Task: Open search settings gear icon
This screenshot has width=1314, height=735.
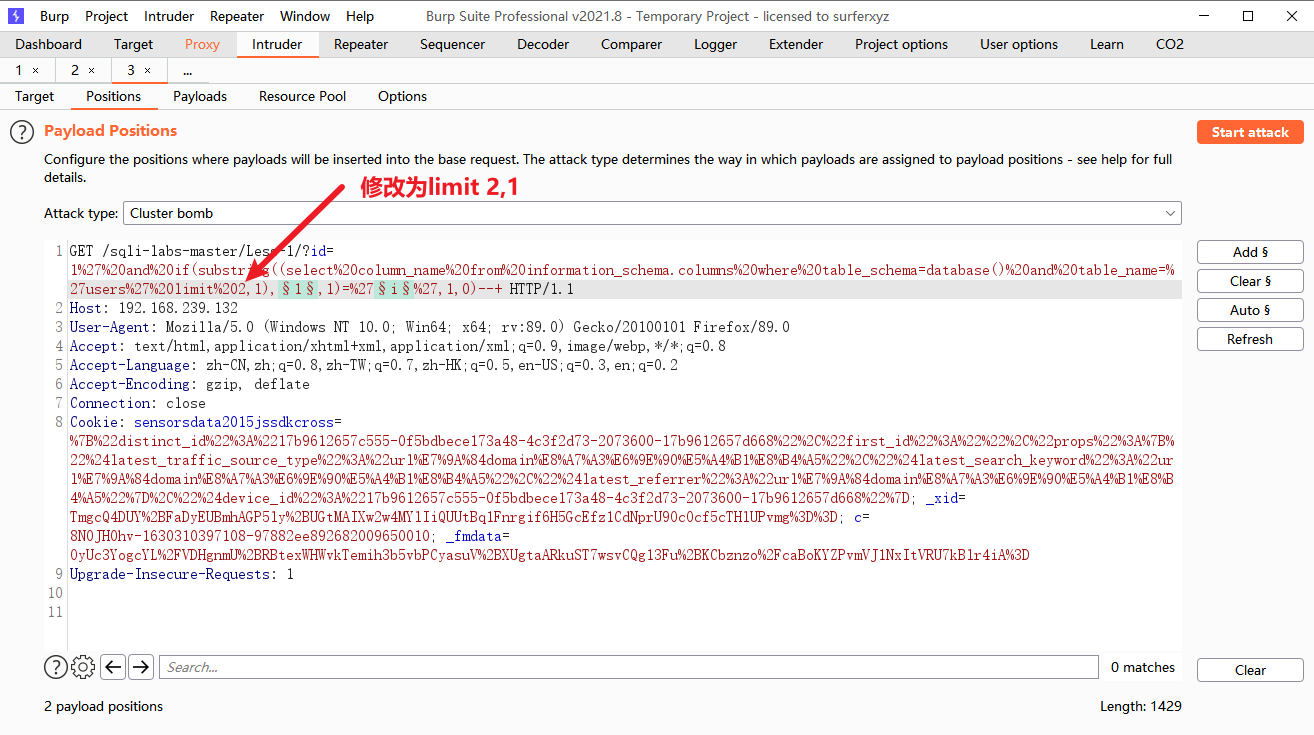Action: [x=83, y=667]
